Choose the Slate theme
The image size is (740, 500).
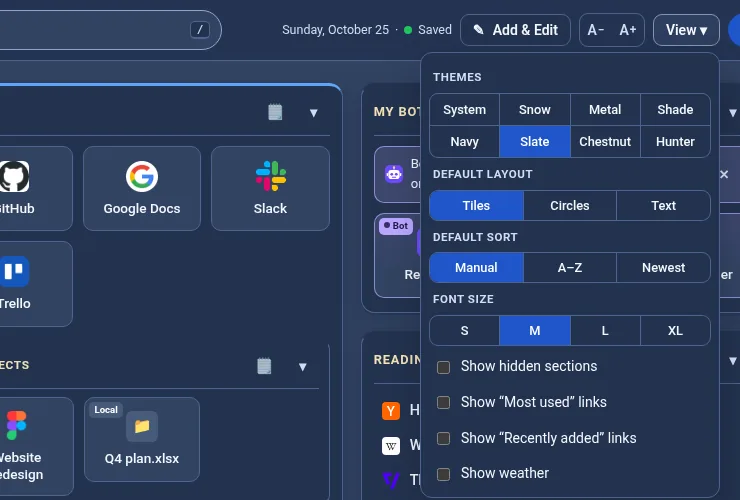point(535,142)
